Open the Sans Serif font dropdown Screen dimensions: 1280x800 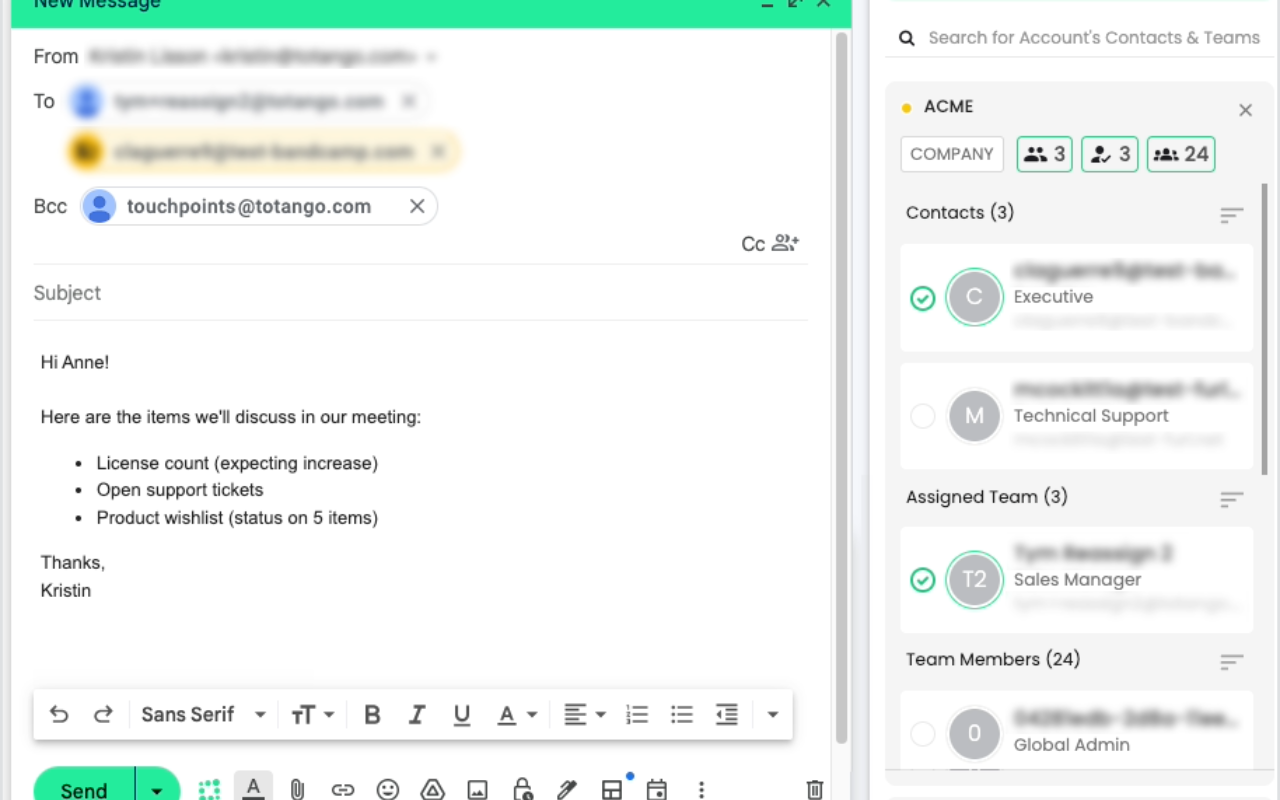(203, 714)
